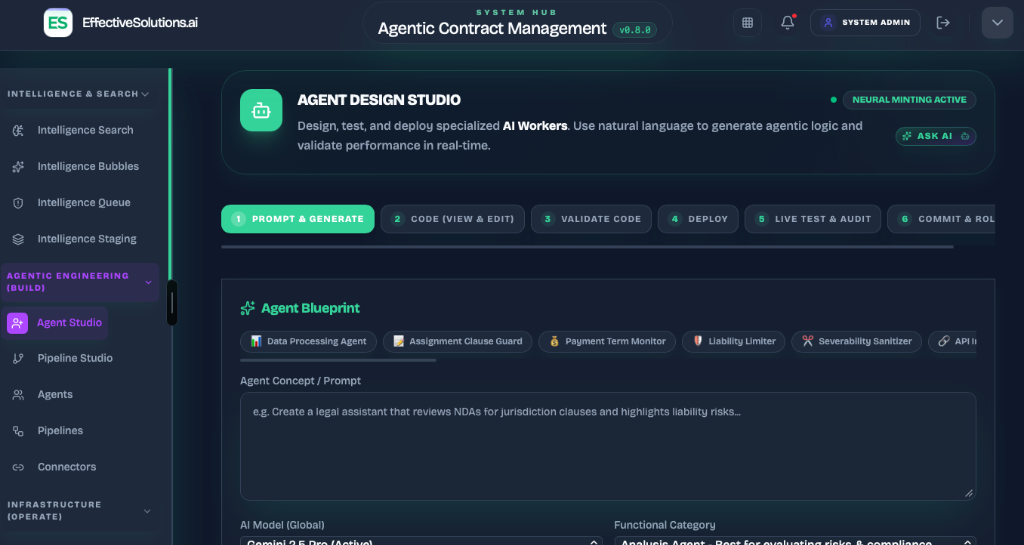This screenshot has height=545, width=1024.
Task: Choose the Assignment Clause Guard template
Action: pos(457,341)
